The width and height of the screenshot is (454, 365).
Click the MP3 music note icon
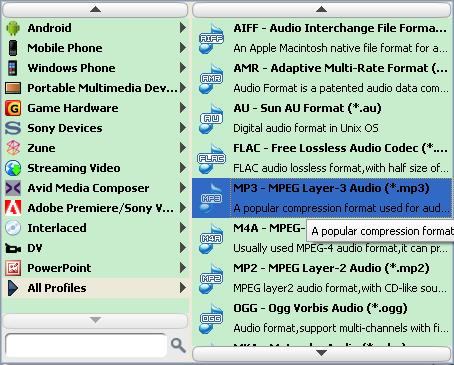click(211, 199)
